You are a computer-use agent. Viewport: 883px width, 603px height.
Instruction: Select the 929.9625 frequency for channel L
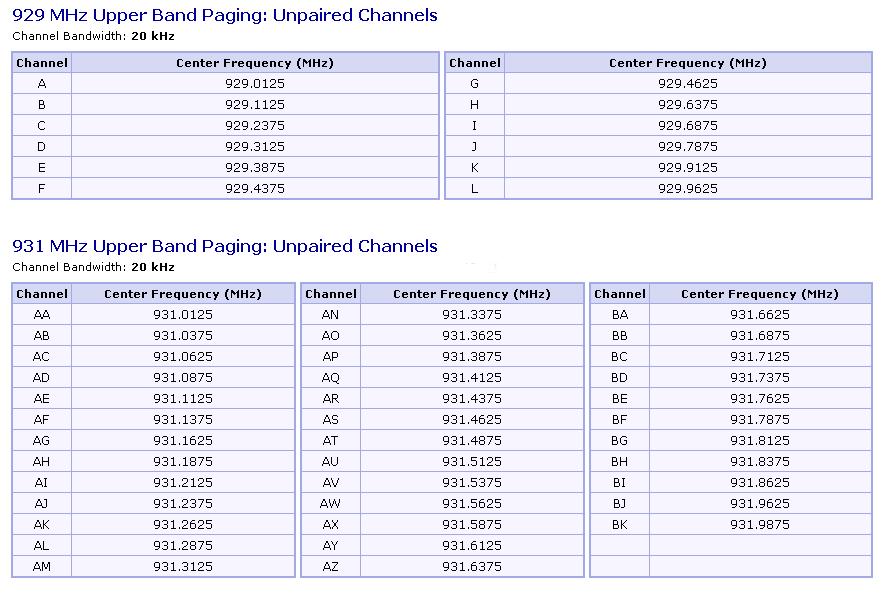point(688,189)
